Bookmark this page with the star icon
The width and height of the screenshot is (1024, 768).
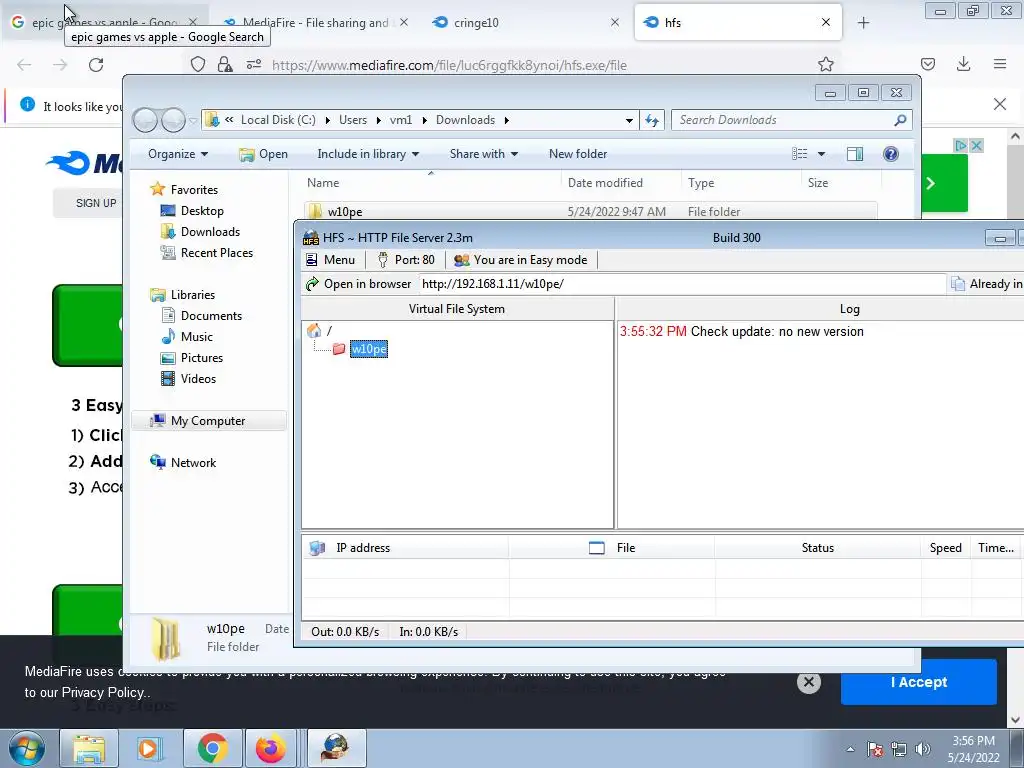click(x=825, y=64)
